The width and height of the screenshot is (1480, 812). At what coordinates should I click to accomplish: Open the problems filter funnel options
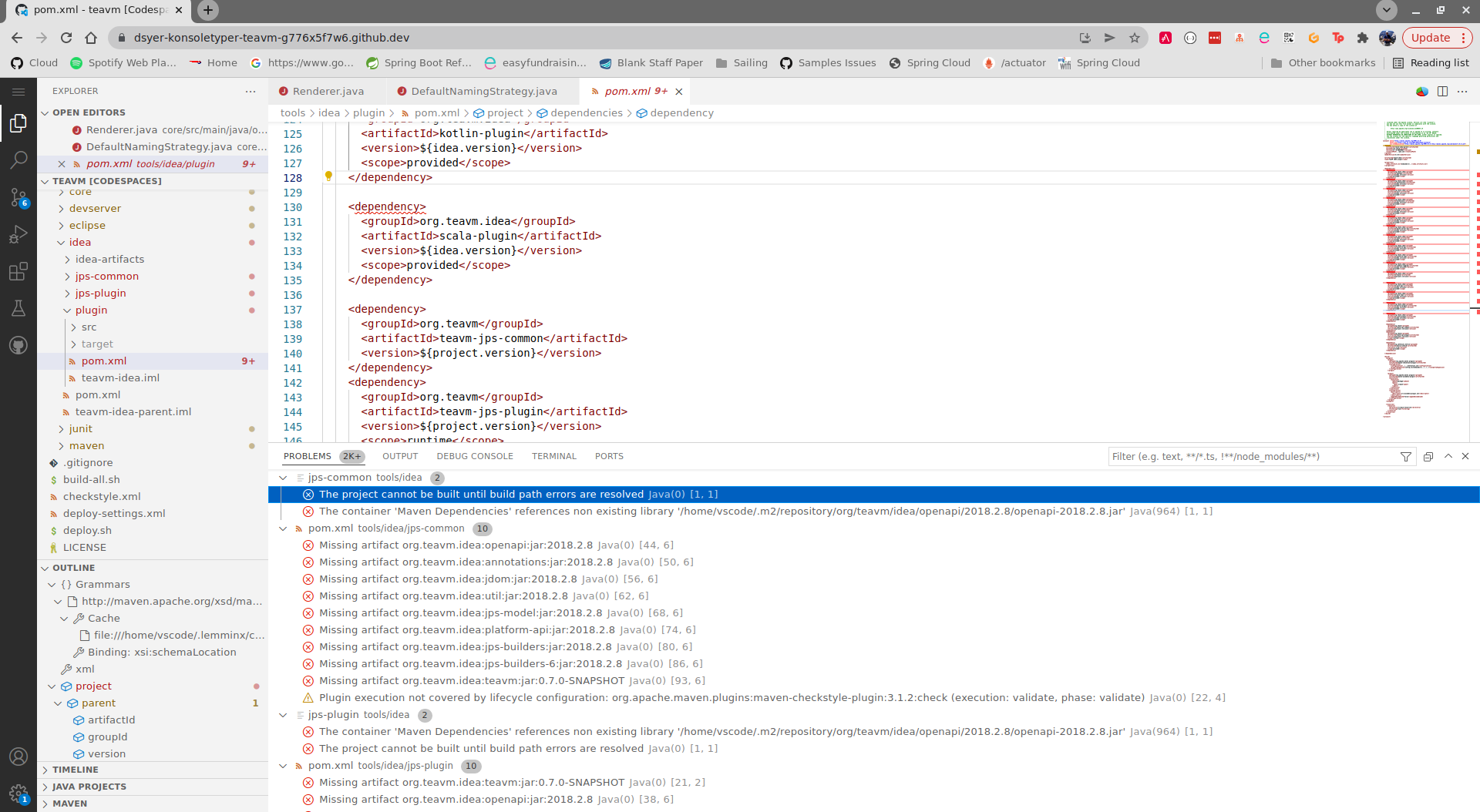(x=1406, y=457)
